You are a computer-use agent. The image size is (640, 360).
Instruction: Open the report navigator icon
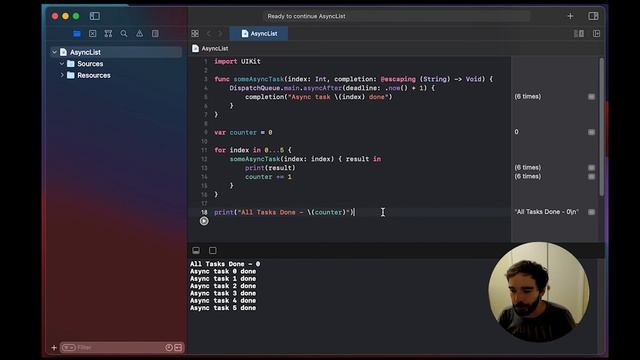(x=155, y=33)
